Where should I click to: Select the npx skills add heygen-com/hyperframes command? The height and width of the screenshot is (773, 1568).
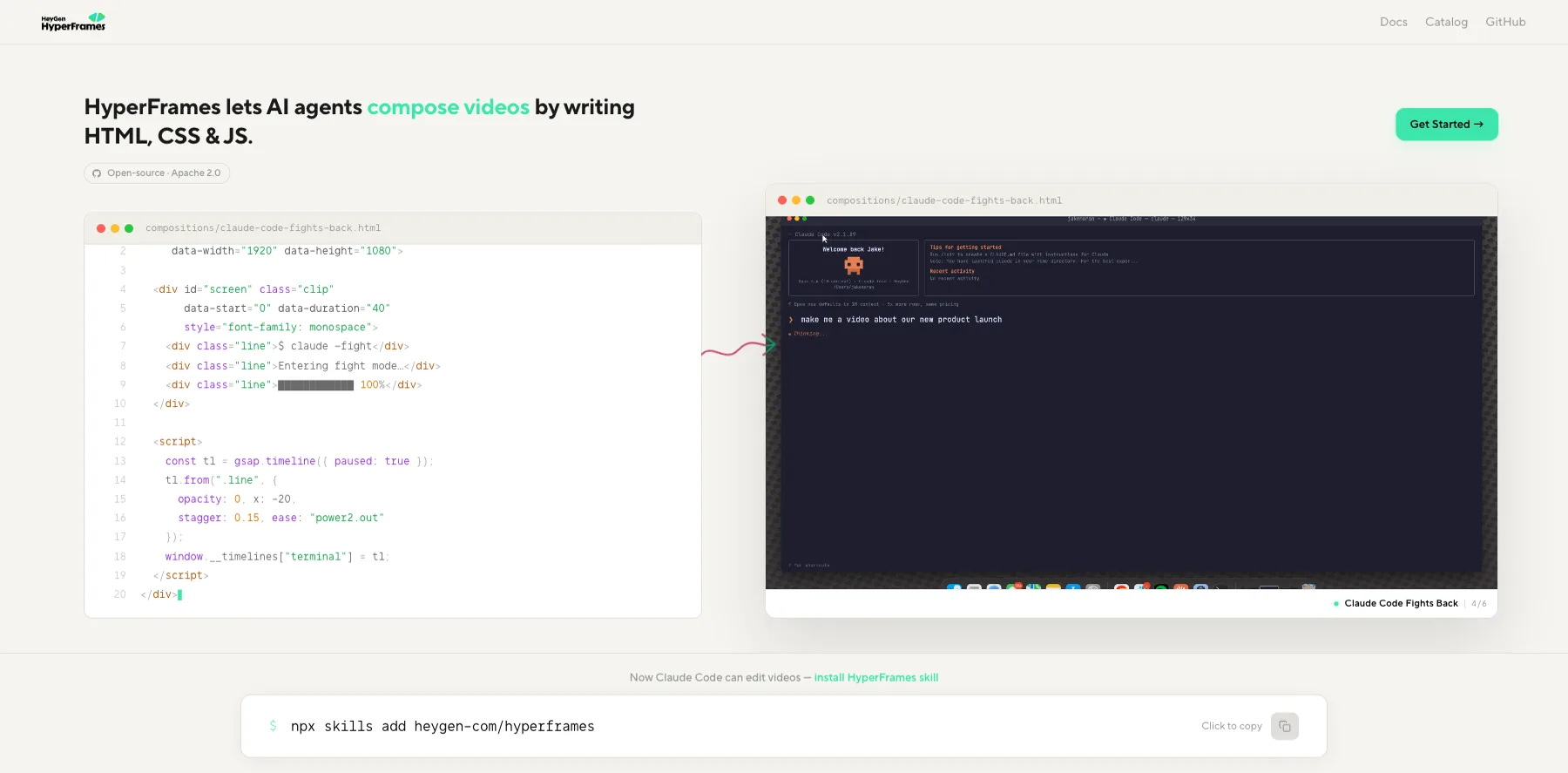443,726
